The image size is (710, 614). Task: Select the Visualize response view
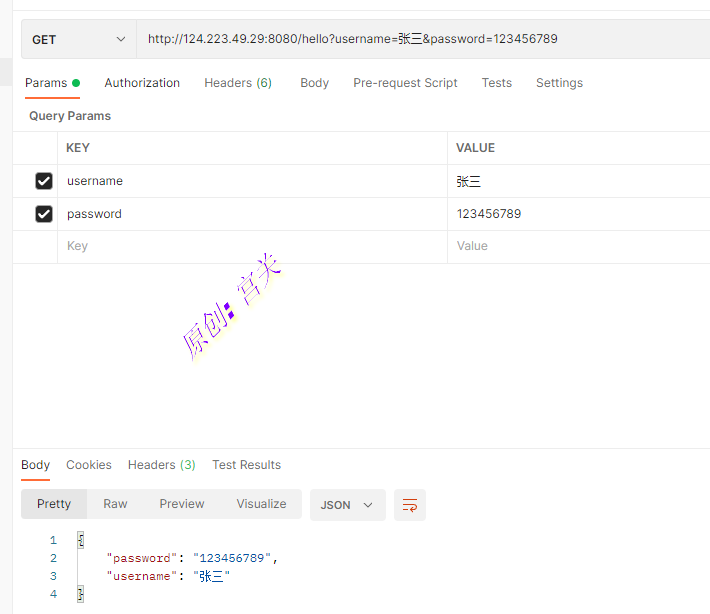[x=261, y=504]
